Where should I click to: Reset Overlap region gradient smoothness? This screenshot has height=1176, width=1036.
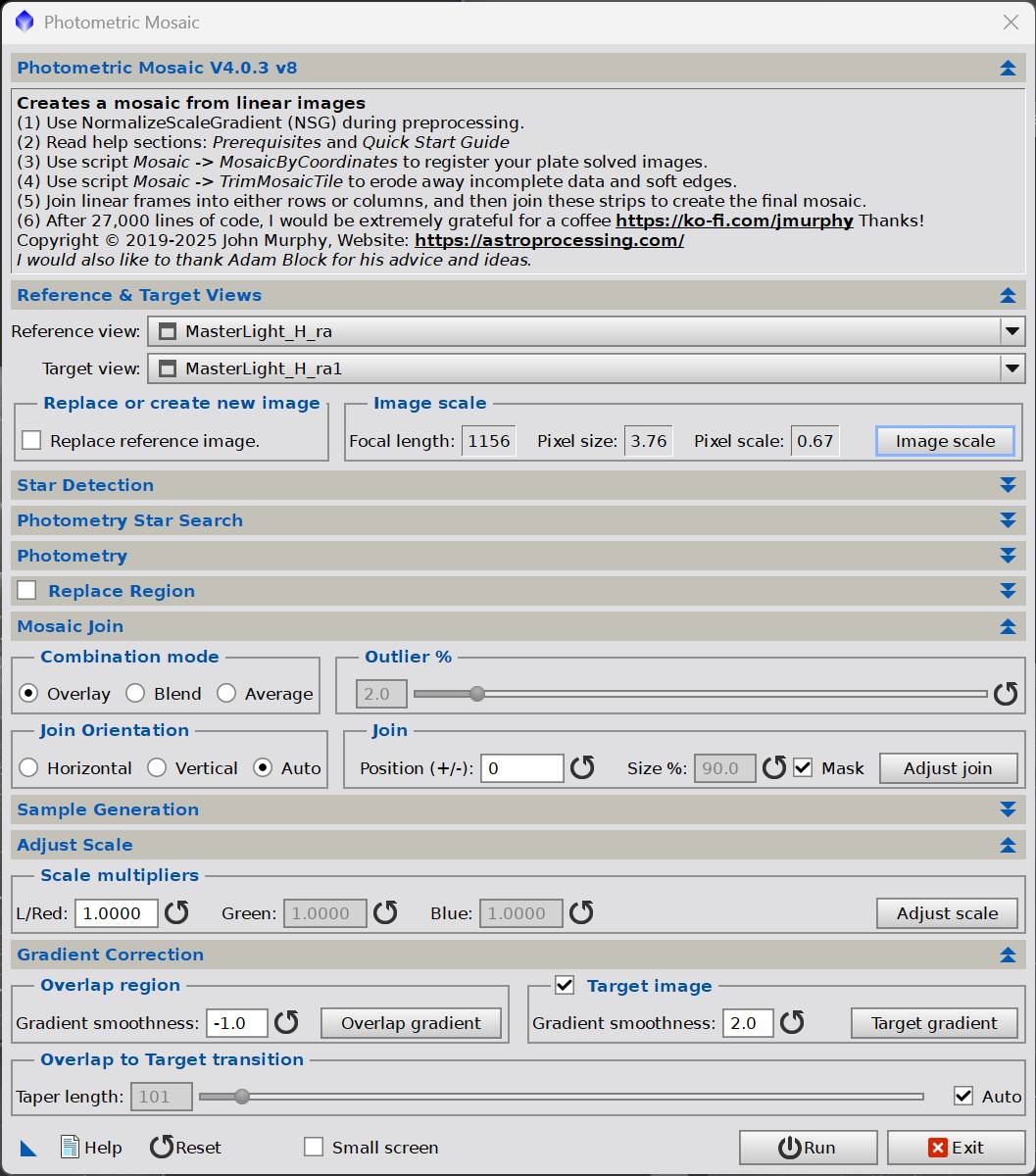(x=286, y=1023)
